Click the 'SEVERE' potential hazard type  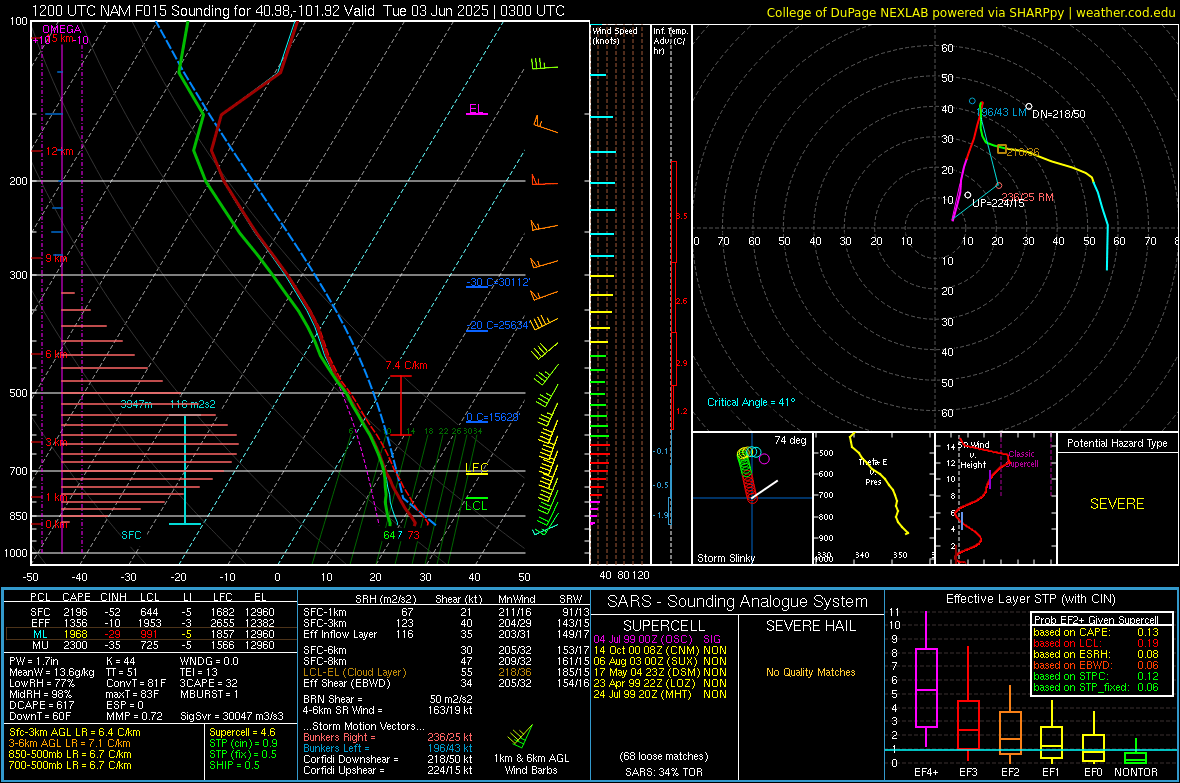coord(1117,504)
